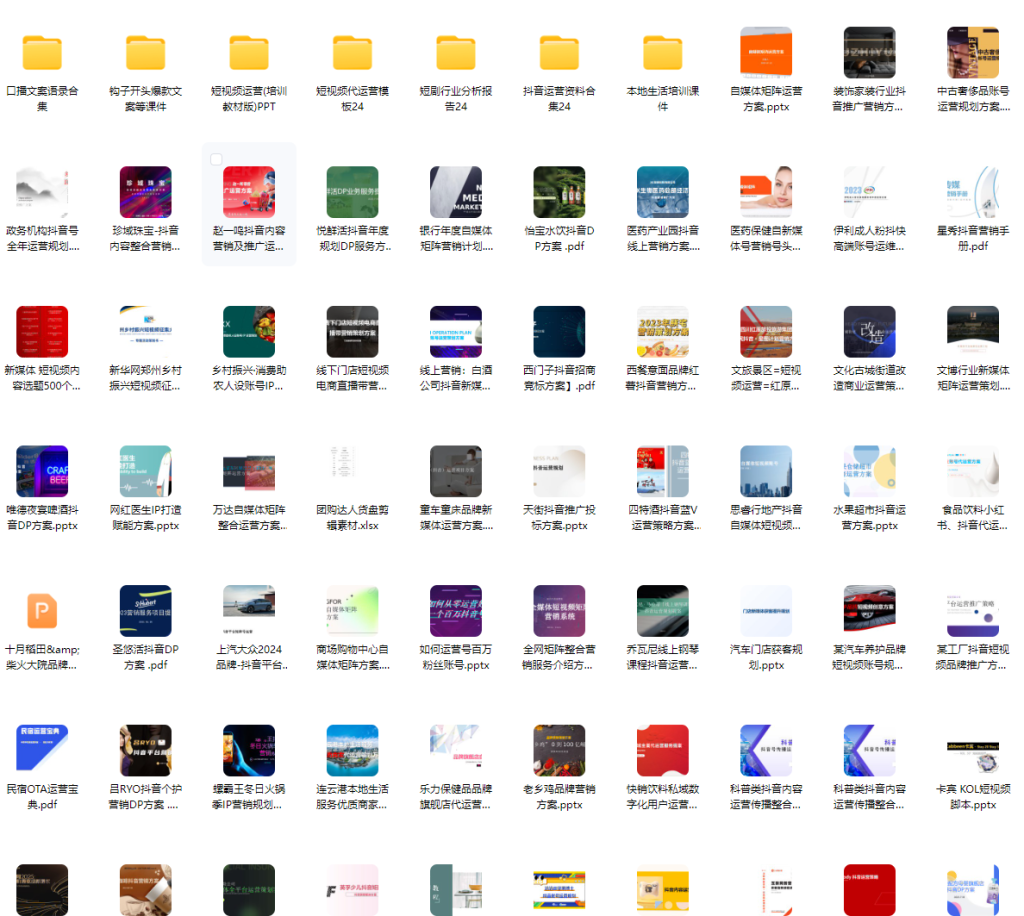Open the 抖音运营资料合集24 folder

click(x=560, y=53)
